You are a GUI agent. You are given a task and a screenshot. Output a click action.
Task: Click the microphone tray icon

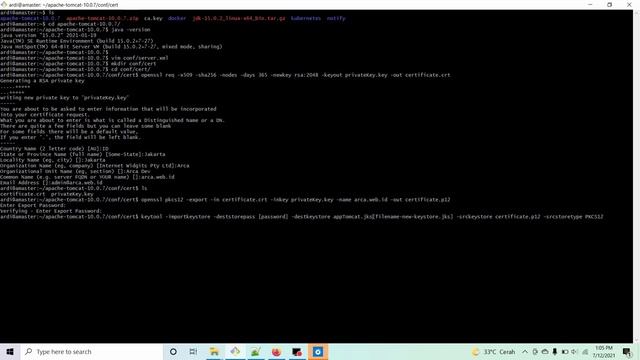pyautogui.click(x=555, y=351)
